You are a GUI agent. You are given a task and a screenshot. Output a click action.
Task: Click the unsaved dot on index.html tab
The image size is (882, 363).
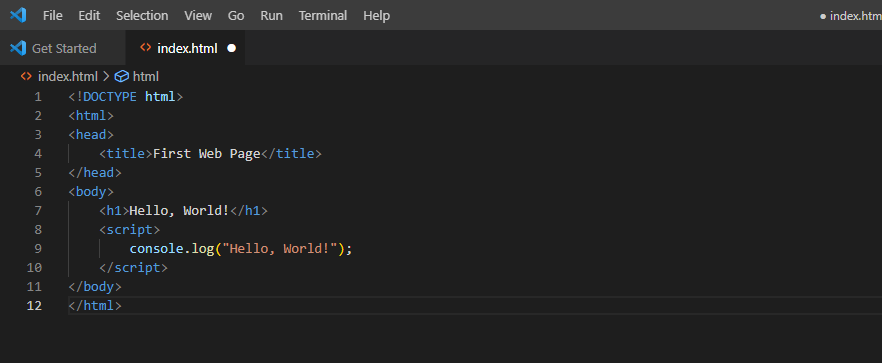(x=231, y=48)
